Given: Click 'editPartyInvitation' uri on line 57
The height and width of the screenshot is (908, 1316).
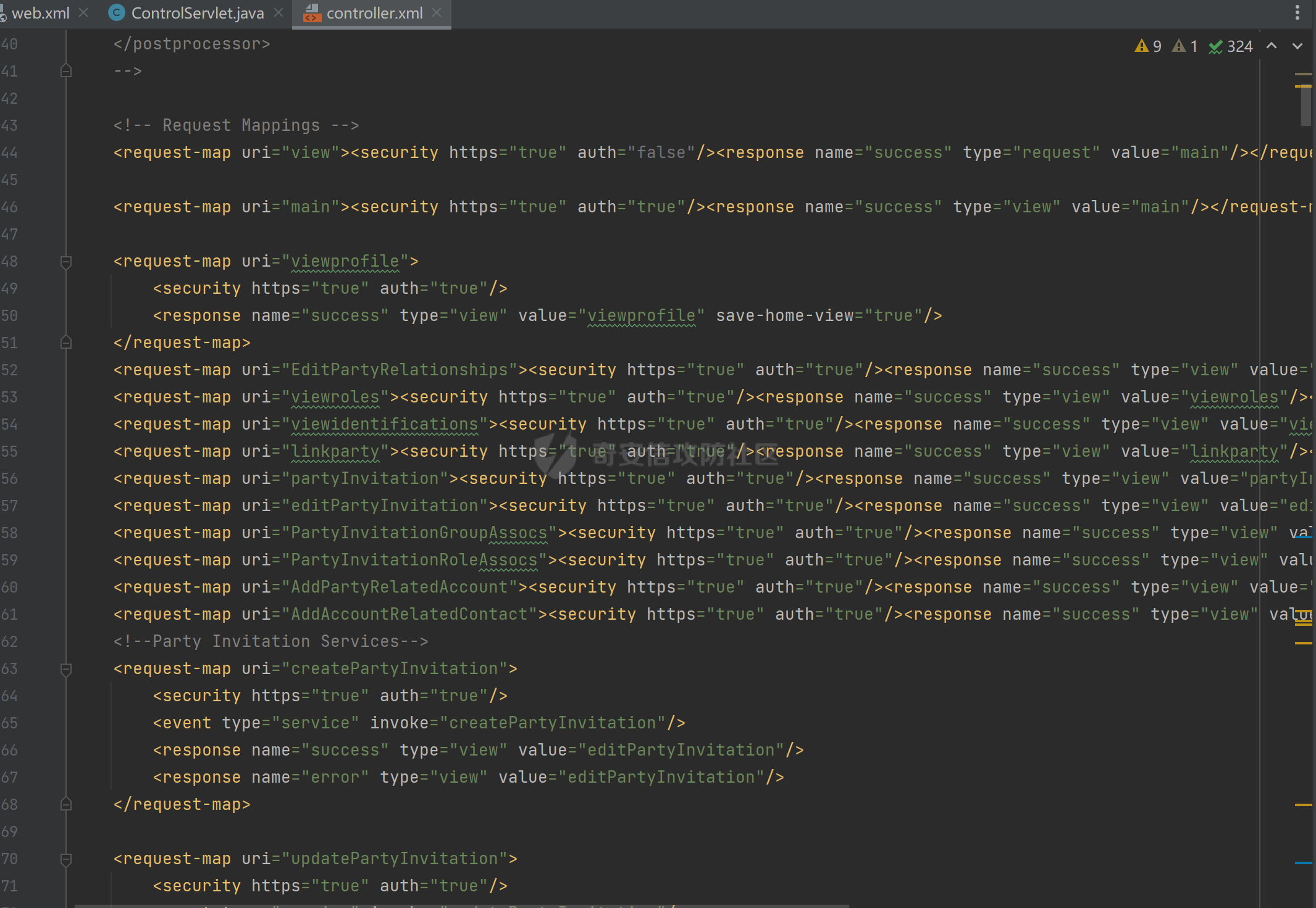Looking at the screenshot, I should point(385,506).
